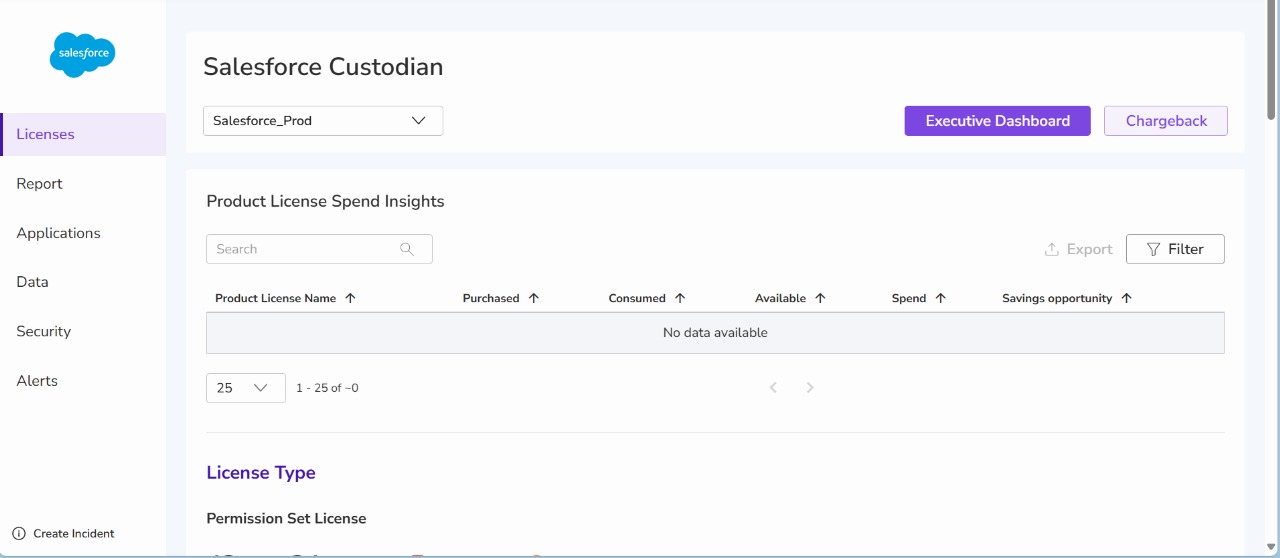Expand the Salesforce_Prod dropdown
The height and width of the screenshot is (558, 1280).
(323, 120)
